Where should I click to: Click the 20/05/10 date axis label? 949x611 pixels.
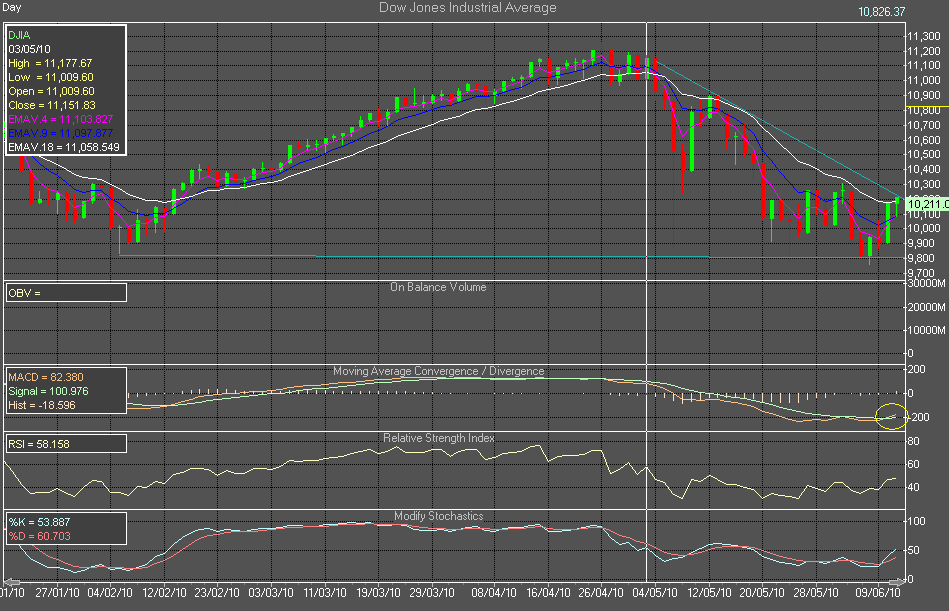click(x=762, y=593)
